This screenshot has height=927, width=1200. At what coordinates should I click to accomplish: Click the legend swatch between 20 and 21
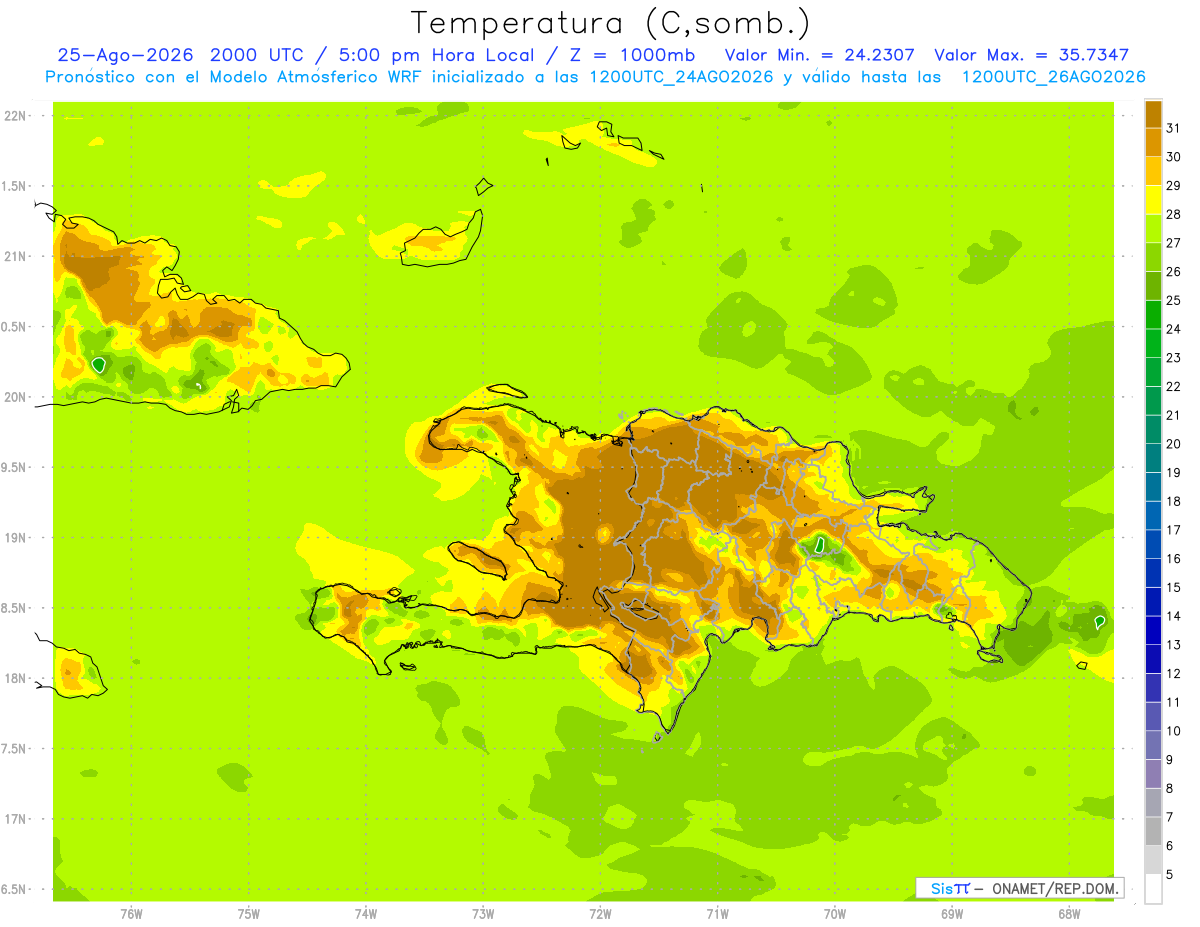[x=1153, y=429]
